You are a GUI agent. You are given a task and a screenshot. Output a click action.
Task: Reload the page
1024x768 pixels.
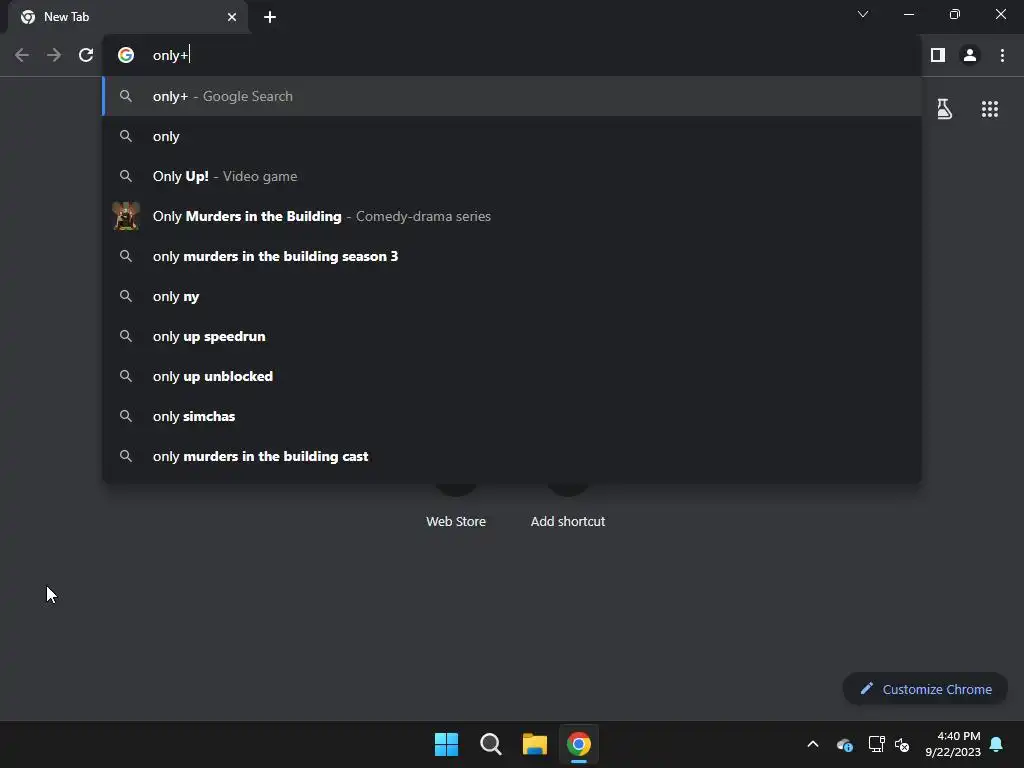(x=86, y=56)
